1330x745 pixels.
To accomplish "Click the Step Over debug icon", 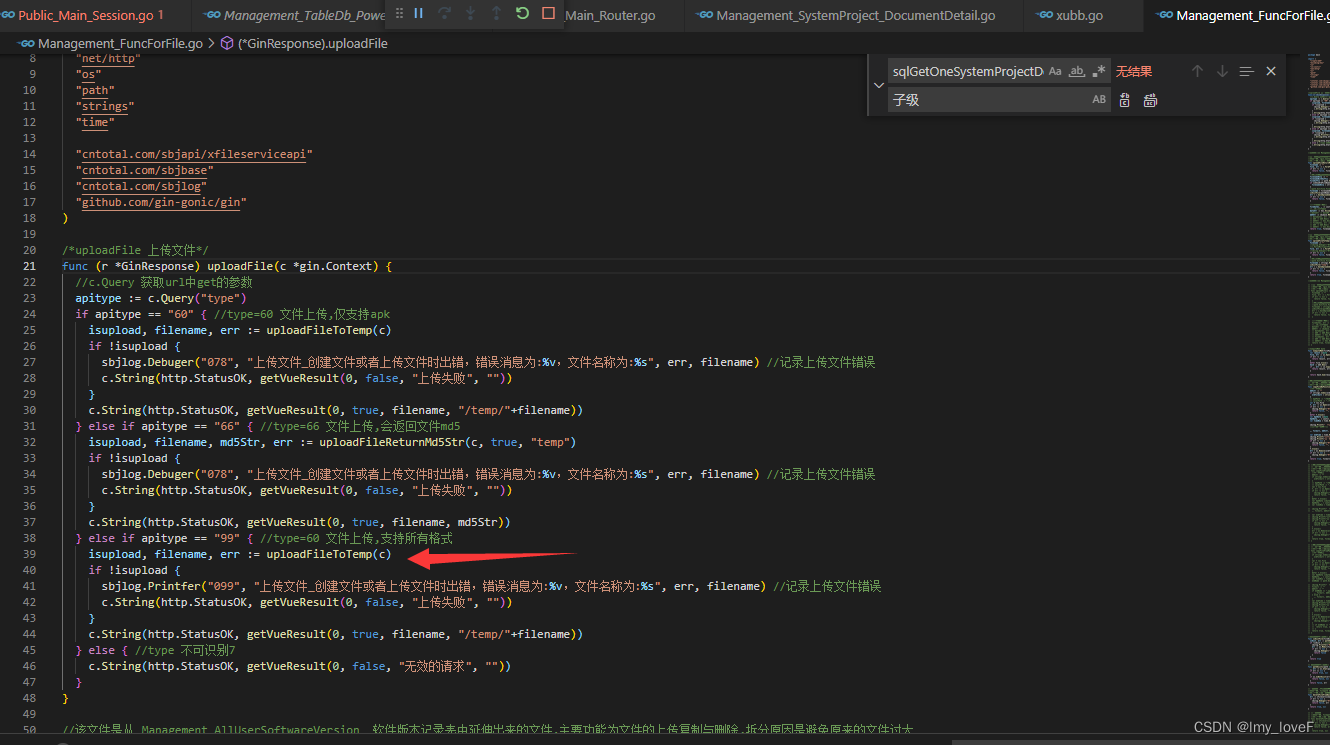I will [445, 14].
